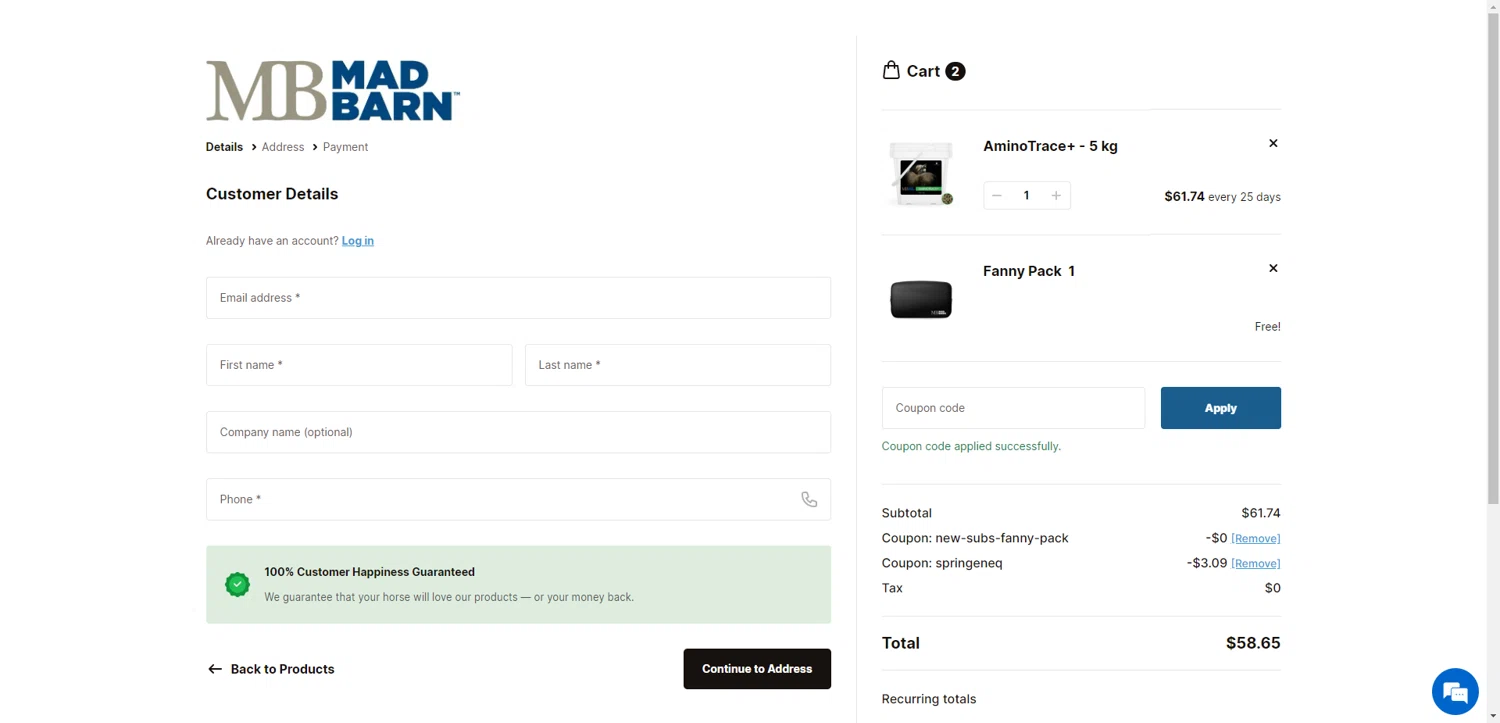This screenshot has height=723, width=1500.
Task: Increase AminoTrace+ quantity with plus button
Action: [x=1056, y=195]
